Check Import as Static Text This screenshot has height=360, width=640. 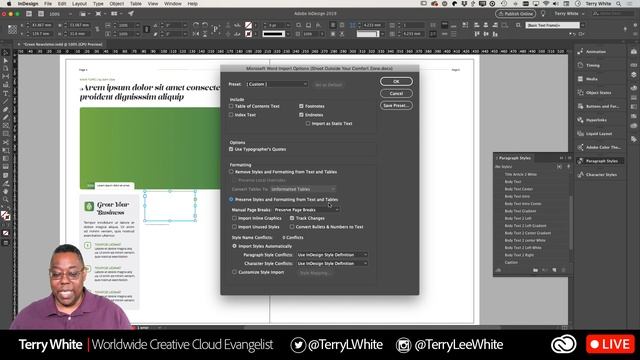click(308, 124)
